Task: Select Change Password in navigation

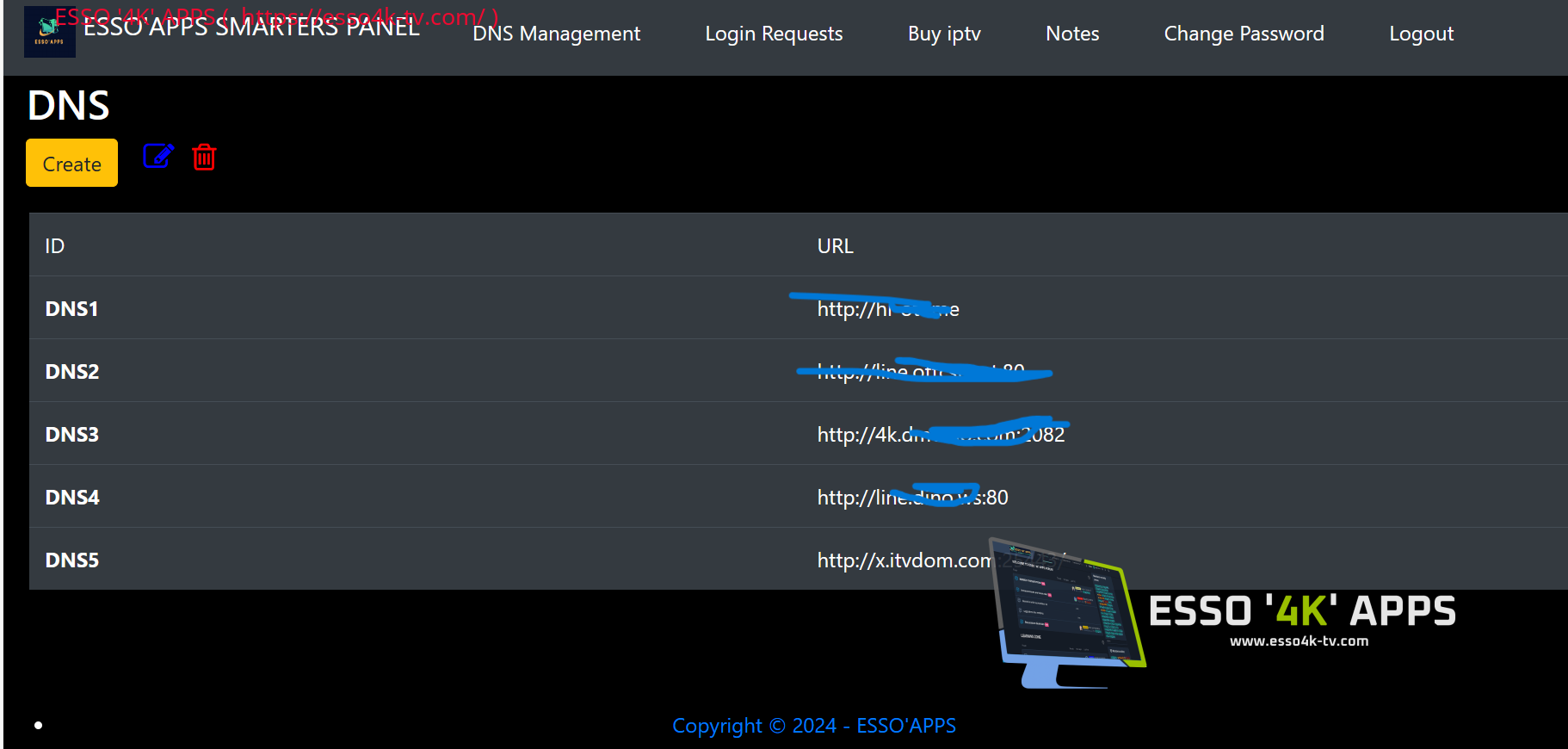Action: pyautogui.click(x=1243, y=34)
